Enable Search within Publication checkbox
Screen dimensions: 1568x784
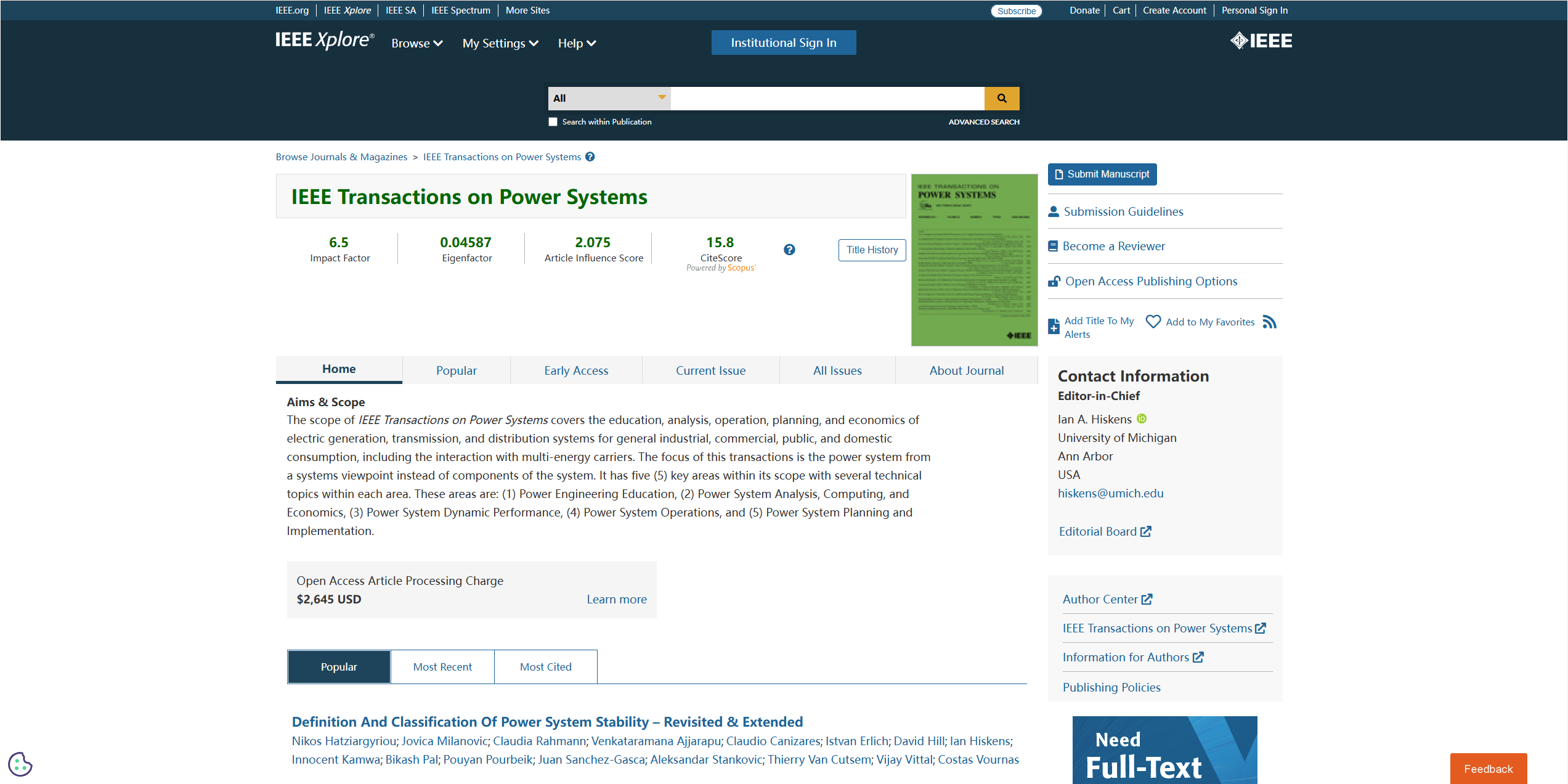553,122
